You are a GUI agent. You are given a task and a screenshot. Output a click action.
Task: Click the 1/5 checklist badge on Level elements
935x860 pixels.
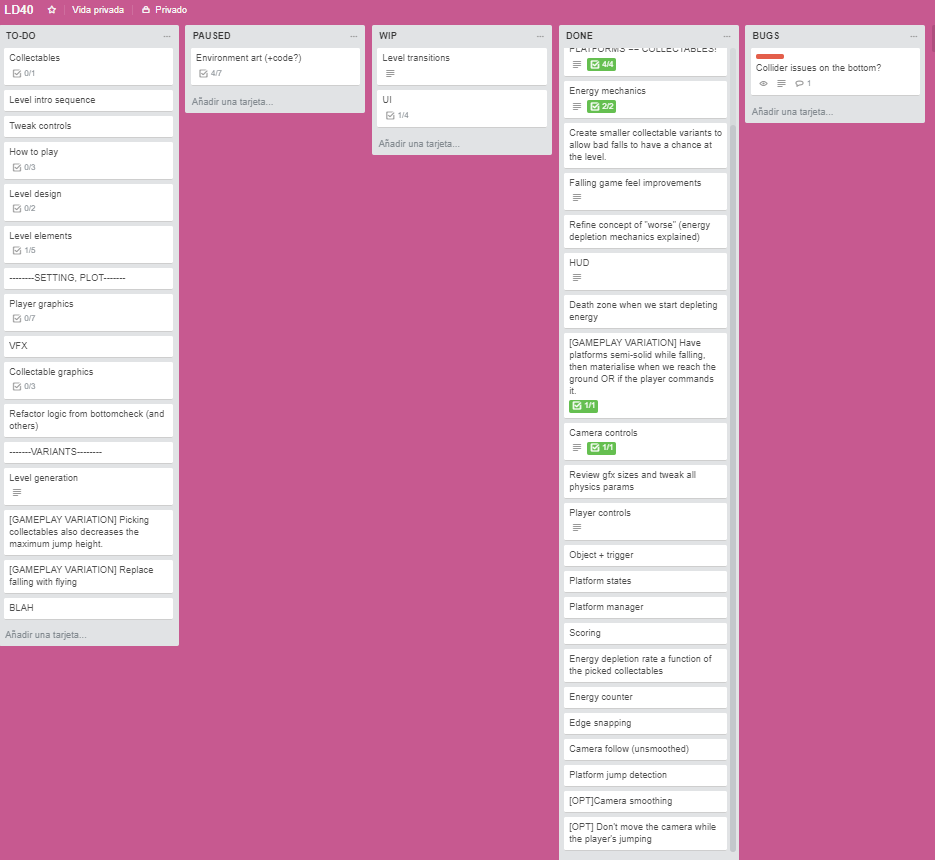coord(24,250)
